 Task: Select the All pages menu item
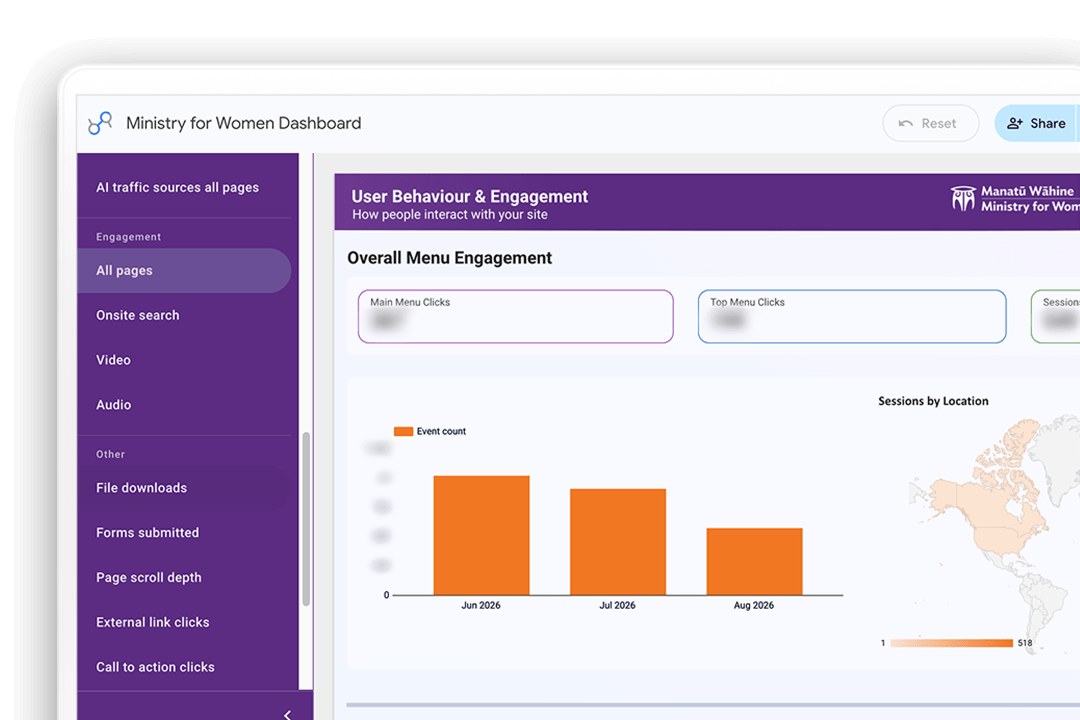pyautogui.click(x=184, y=271)
